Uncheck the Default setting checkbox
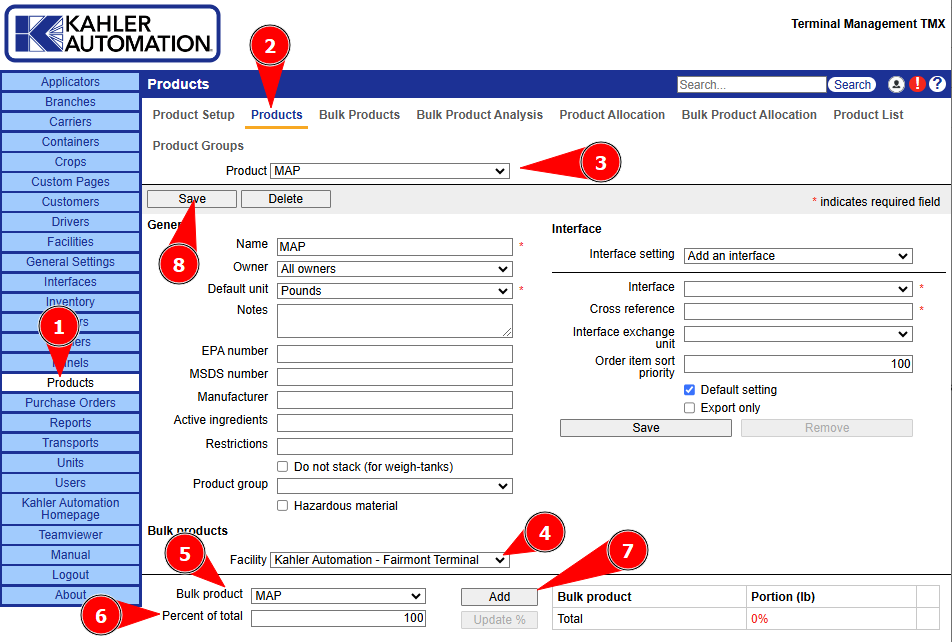This screenshot has width=952, height=642. pos(689,389)
